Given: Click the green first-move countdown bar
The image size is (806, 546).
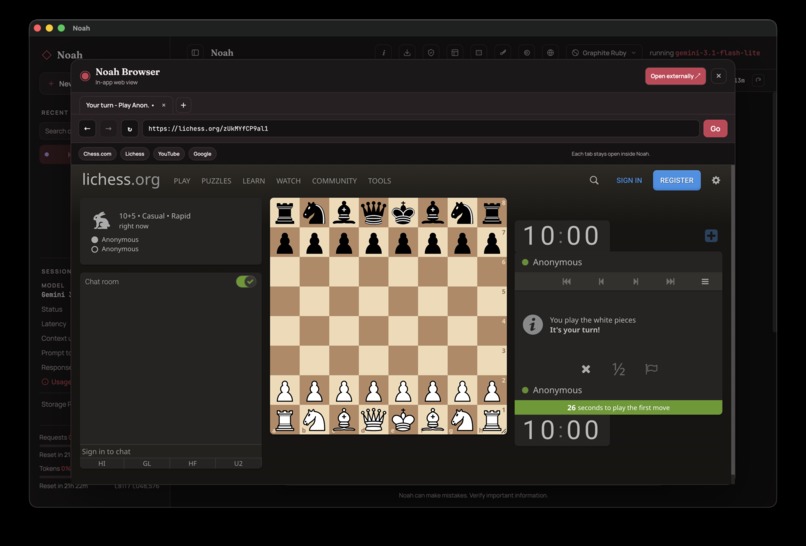Looking at the screenshot, I should pos(618,408).
